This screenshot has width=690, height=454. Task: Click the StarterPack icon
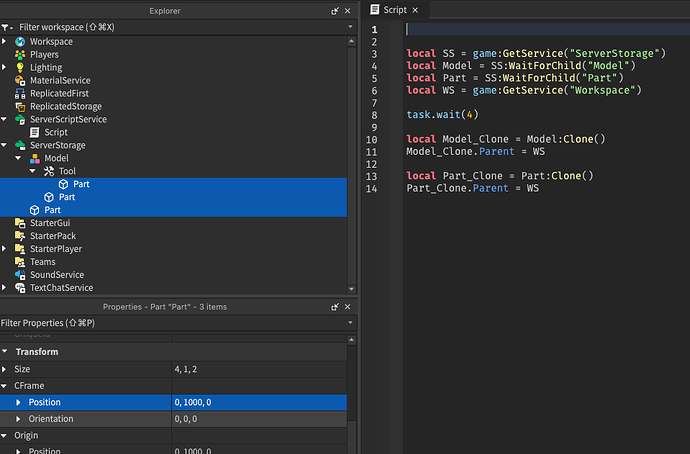tap(20, 236)
